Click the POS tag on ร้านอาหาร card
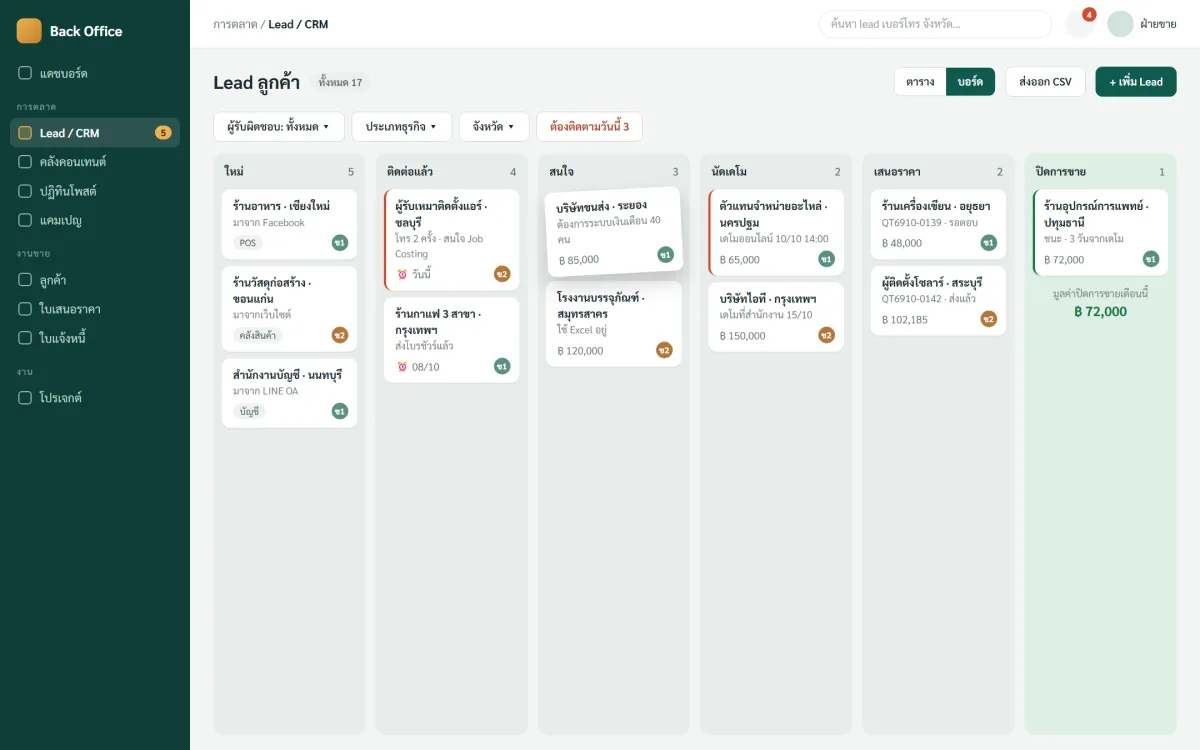The width and height of the screenshot is (1200, 750). tap(248, 242)
